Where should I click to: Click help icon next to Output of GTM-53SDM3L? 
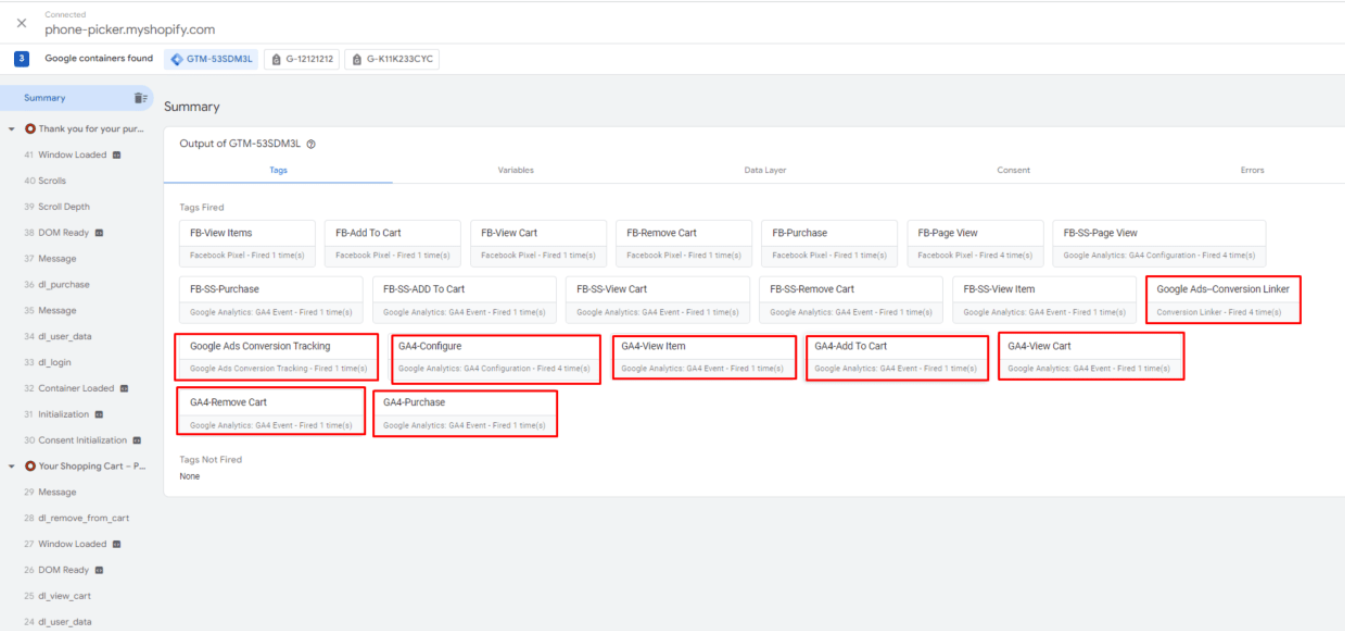tap(311, 144)
